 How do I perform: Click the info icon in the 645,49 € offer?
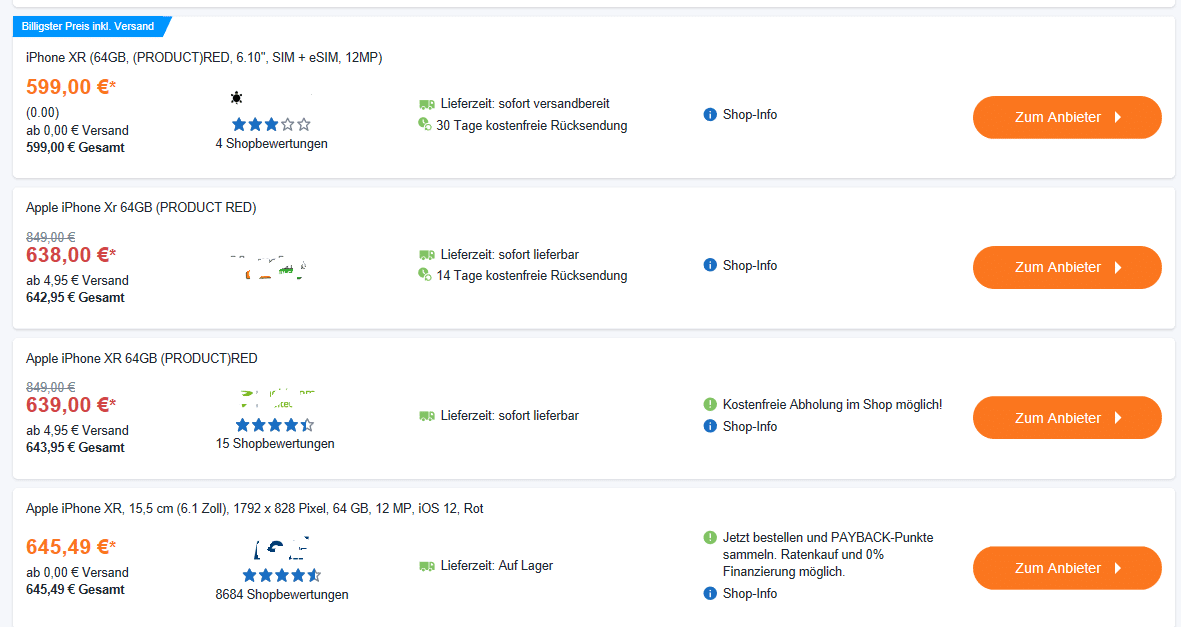tap(710, 594)
